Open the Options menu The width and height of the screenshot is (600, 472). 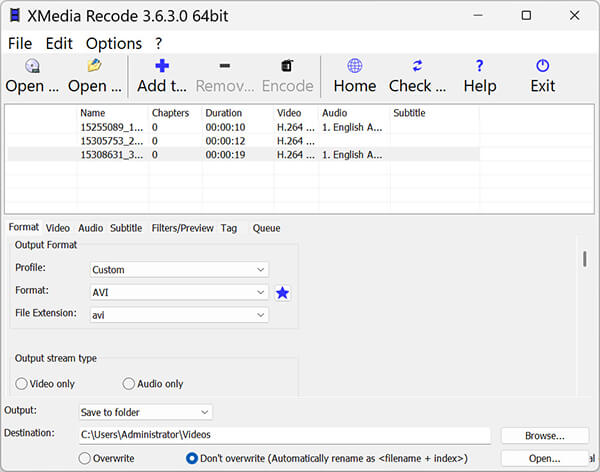(114, 43)
